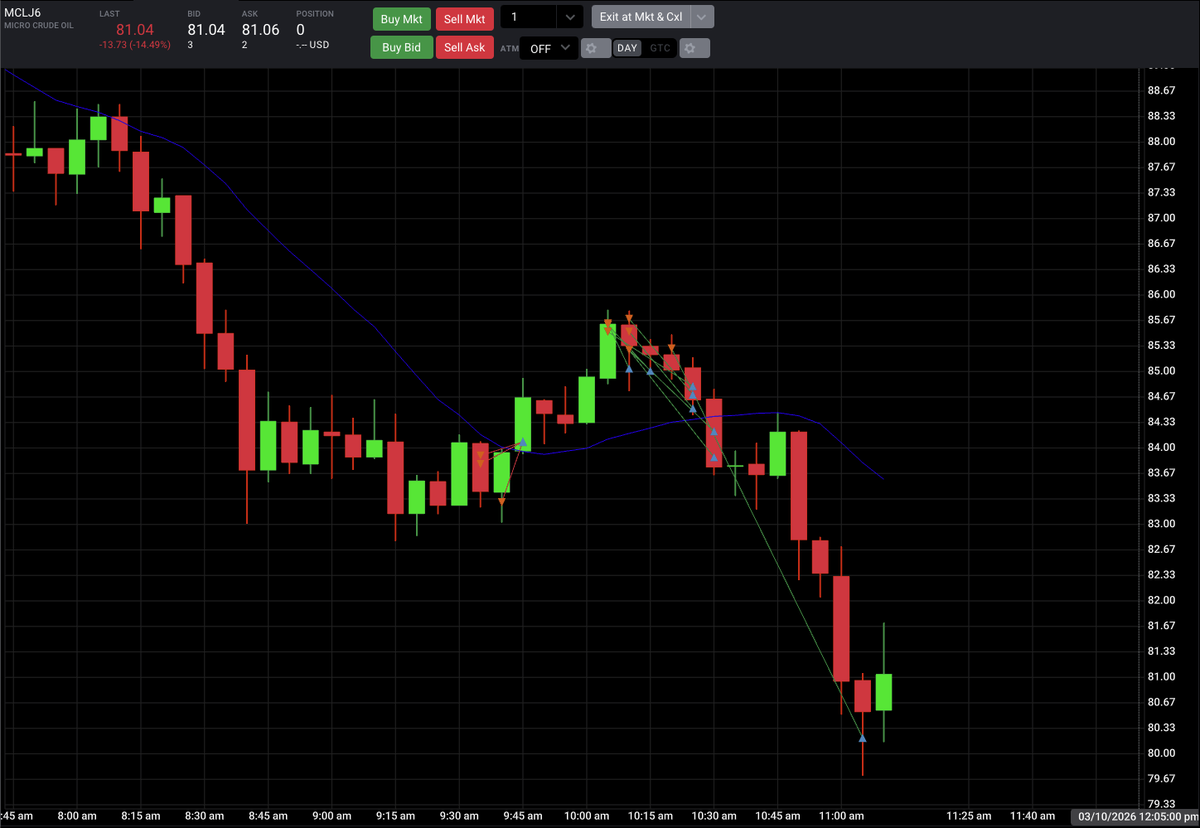Click the 9:15 am time axis label

(395, 816)
